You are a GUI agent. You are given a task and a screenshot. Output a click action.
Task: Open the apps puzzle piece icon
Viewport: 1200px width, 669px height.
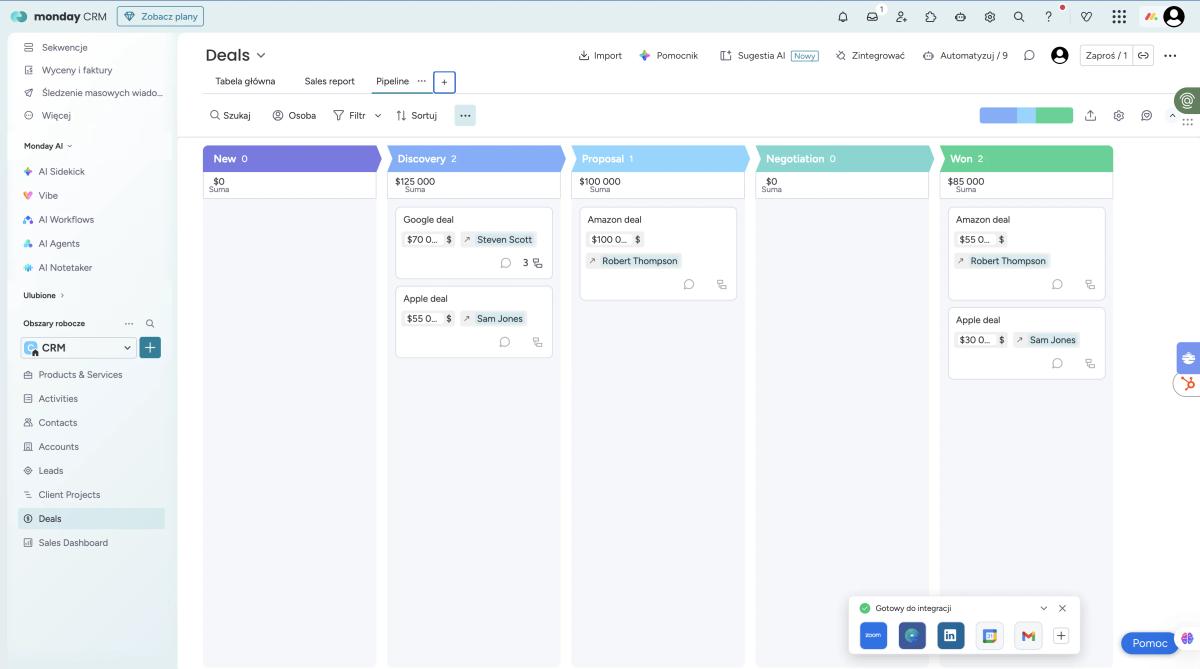click(x=931, y=16)
